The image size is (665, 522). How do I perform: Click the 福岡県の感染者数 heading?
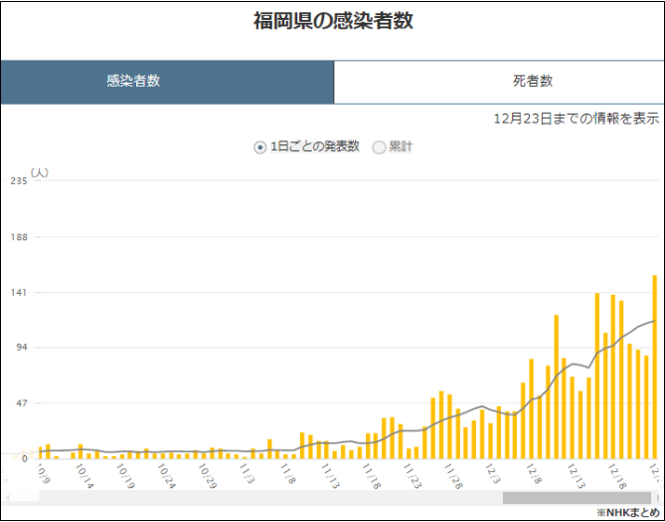(333, 21)
